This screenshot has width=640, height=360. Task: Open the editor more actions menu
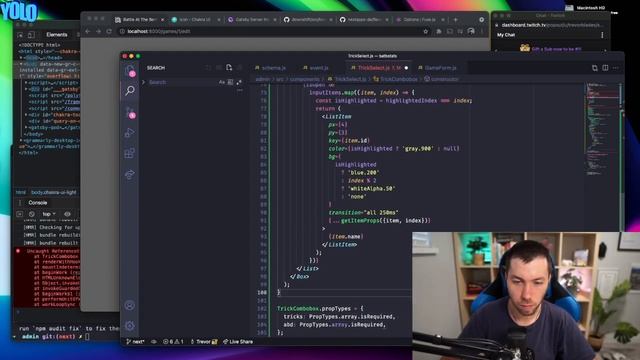pos(616,68)
